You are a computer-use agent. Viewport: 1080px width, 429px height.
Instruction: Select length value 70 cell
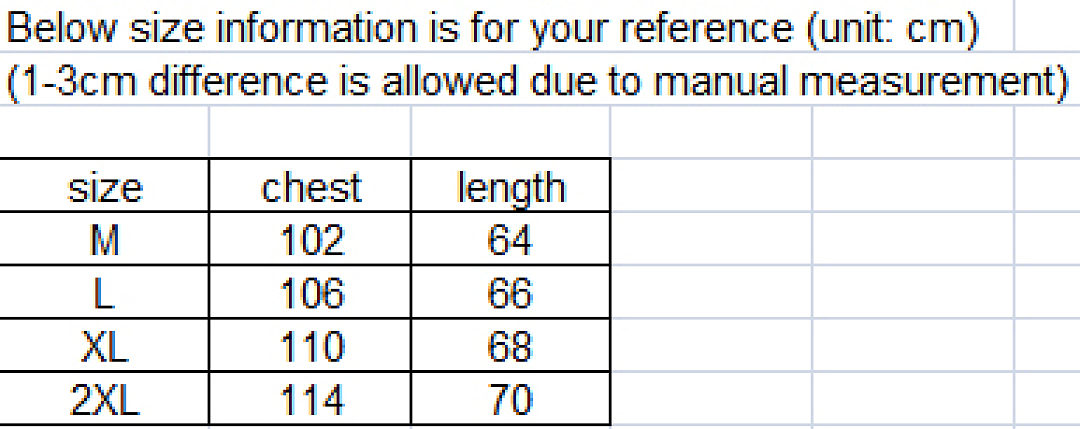tap(510, 398)
